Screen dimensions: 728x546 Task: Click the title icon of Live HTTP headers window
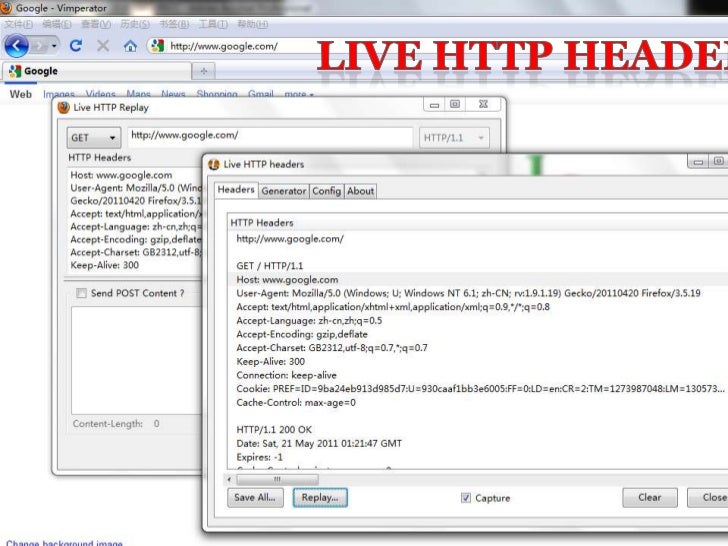pyautogui.click(x=214, y=164)
